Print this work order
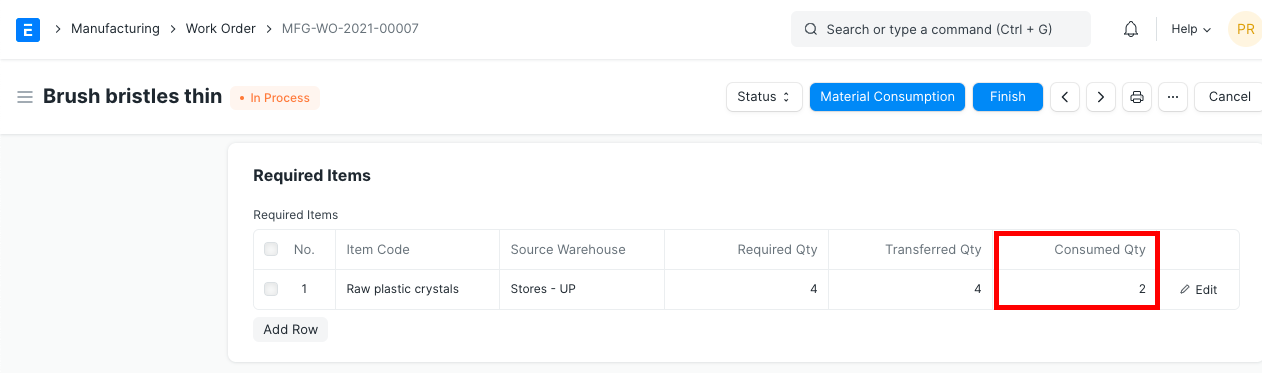The image size is (1262, 373). (x=1137, y=97)
